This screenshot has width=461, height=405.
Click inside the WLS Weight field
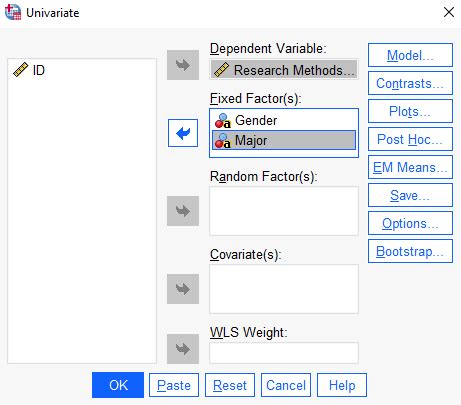(x=284, y=353)
